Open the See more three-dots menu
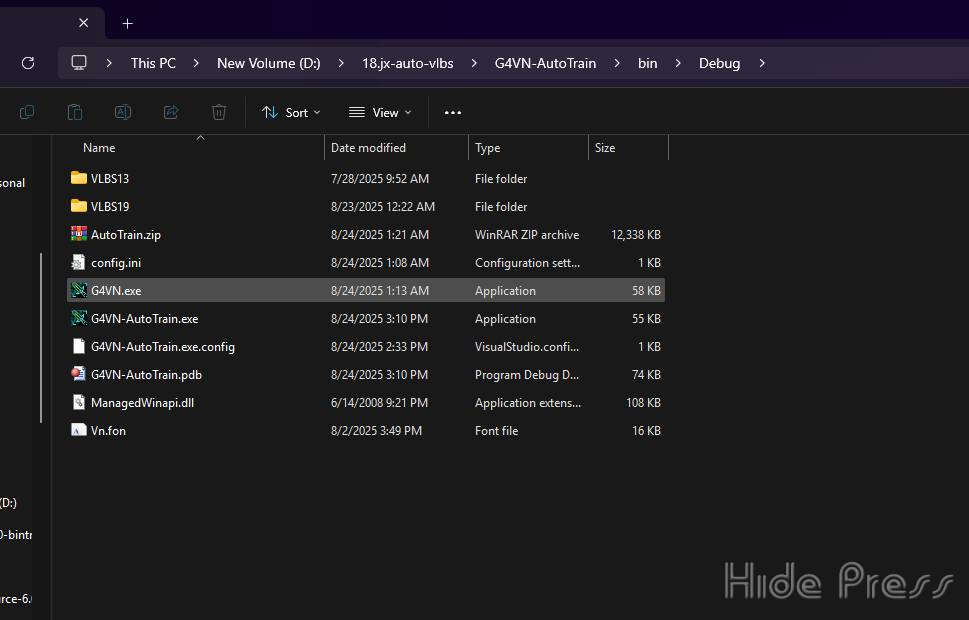This screenshot has width=969, height=620. pyautogui.click(x=453, y=112)
